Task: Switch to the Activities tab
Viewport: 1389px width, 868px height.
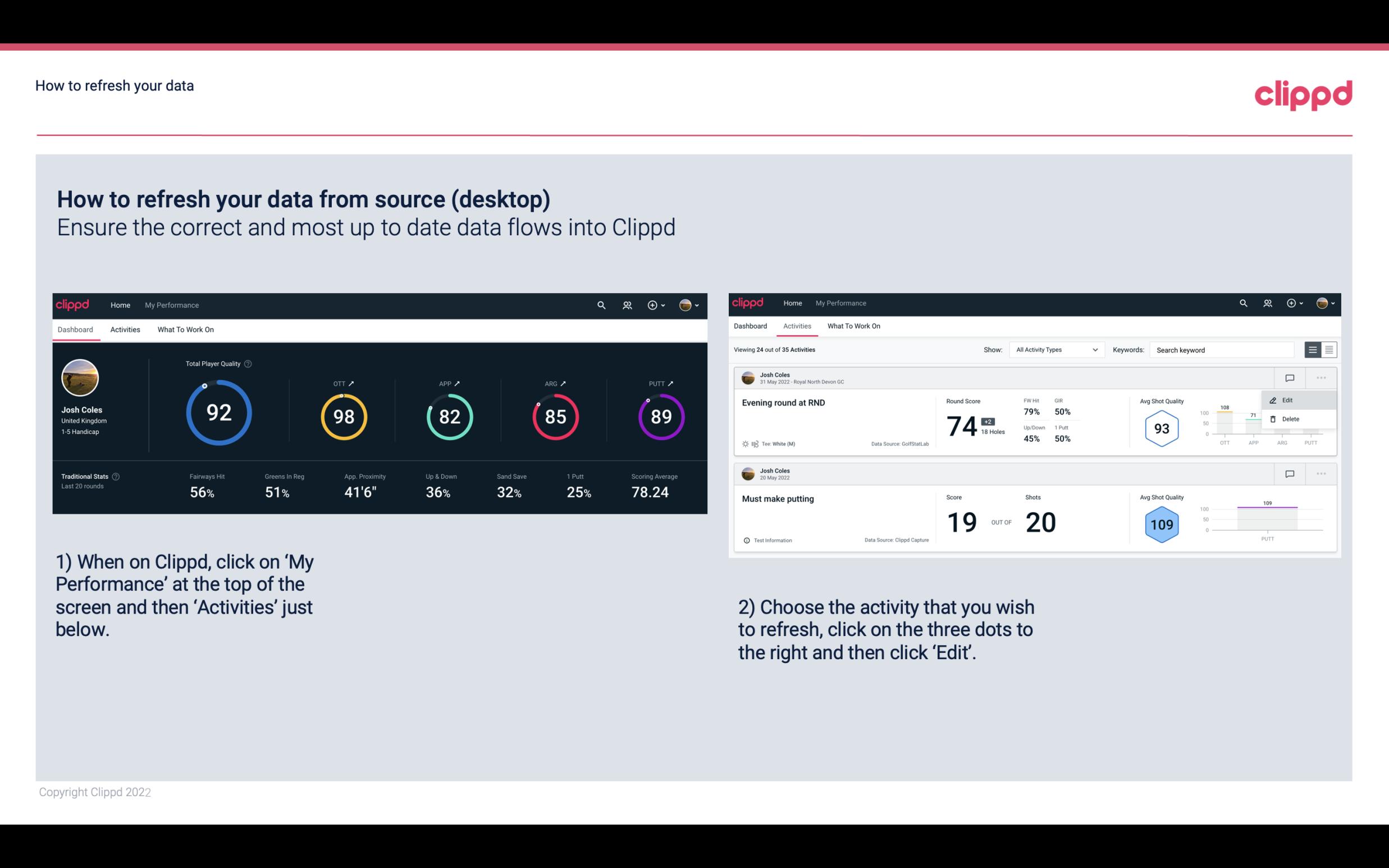Action: (x=125, y=329)
